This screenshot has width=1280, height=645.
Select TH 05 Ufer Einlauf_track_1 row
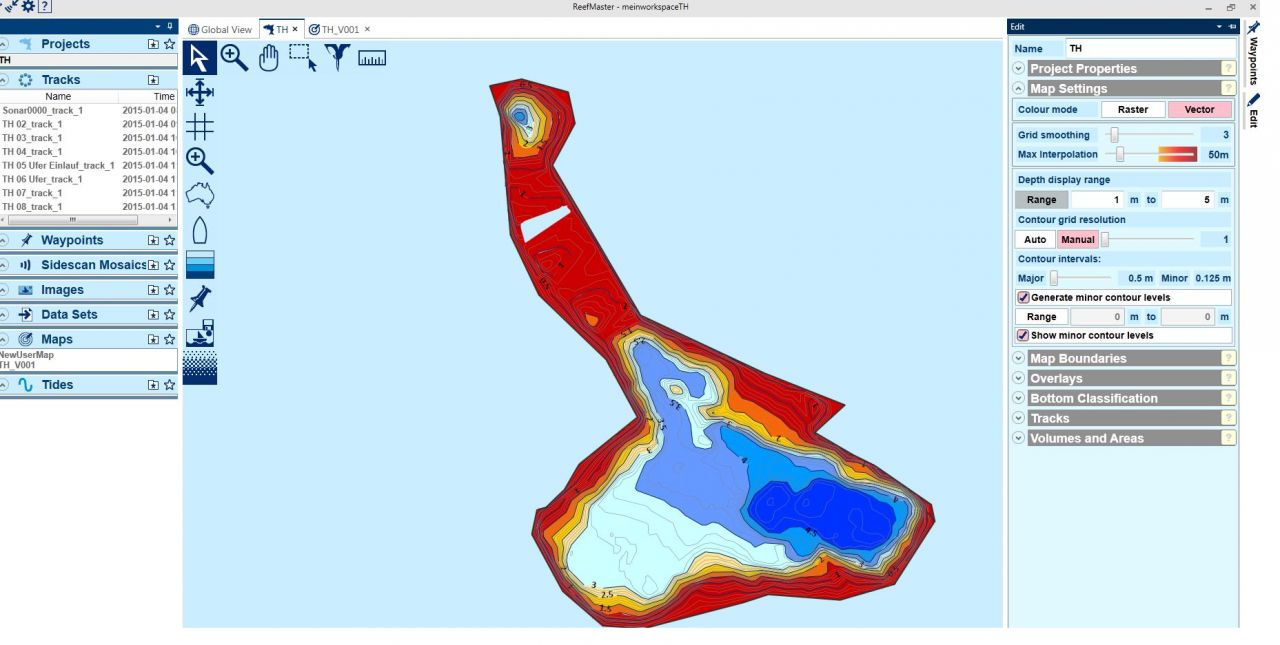pyautogui.click(x=58, y=166)
